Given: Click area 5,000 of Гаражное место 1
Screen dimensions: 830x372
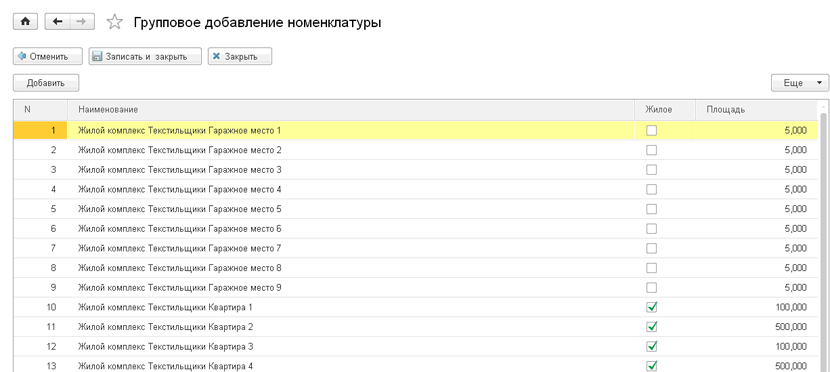Looking at the screenshot, I should pos(796,130).
